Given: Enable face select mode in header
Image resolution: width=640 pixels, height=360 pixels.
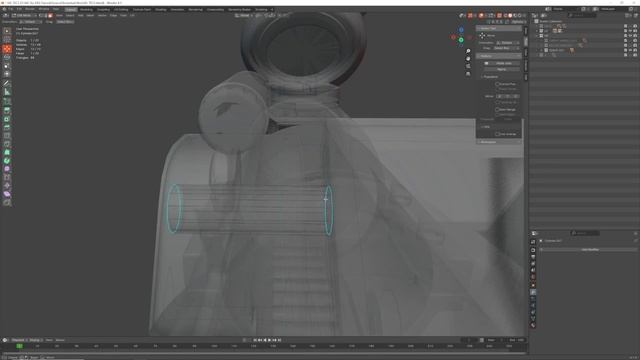Looking at the screenshot, I should [51, 16].
